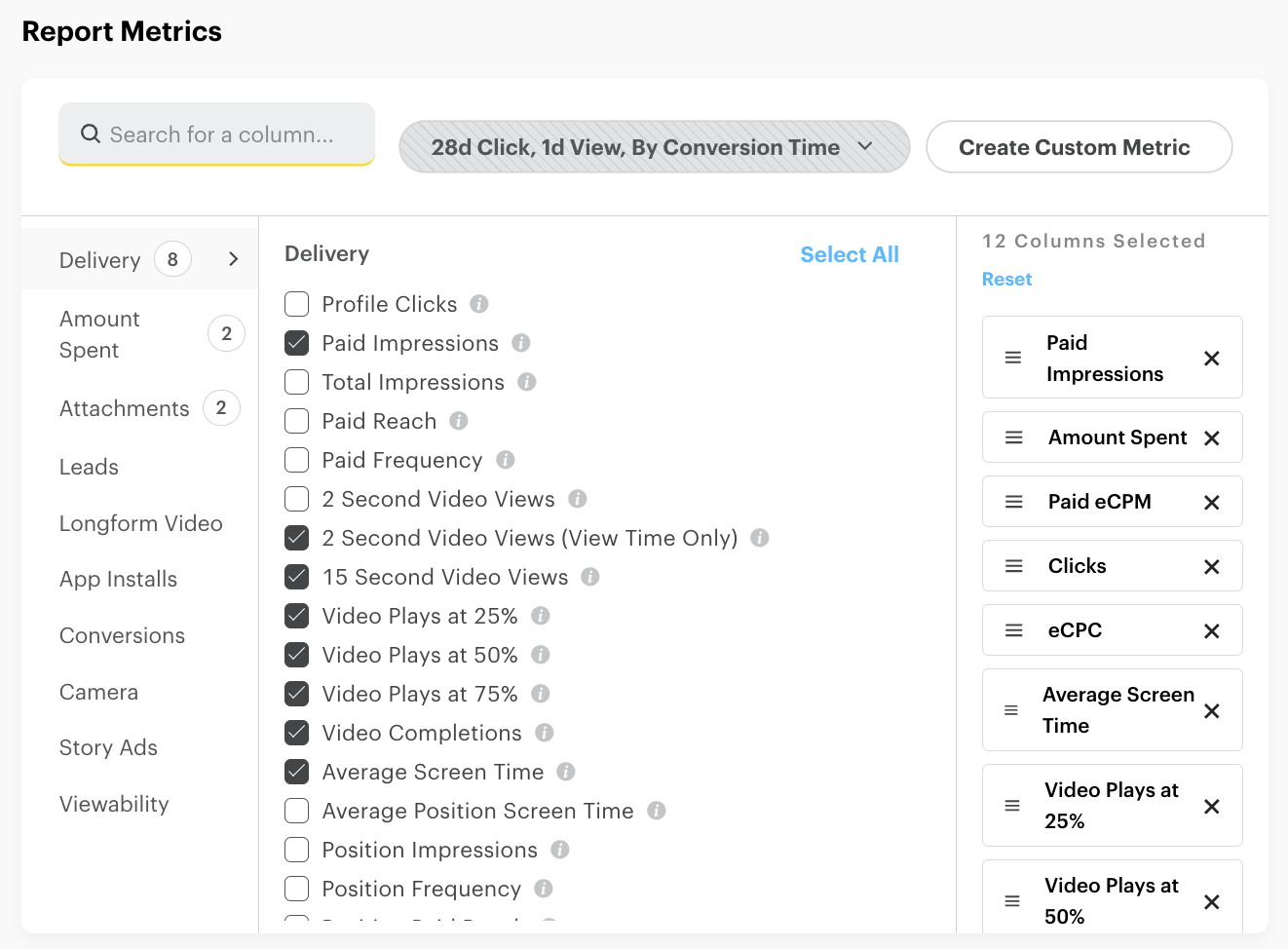Enable the Profile Clicks checkbox
The width and height of the screenshot is (1288, 949).
click(x=297, y=304)
